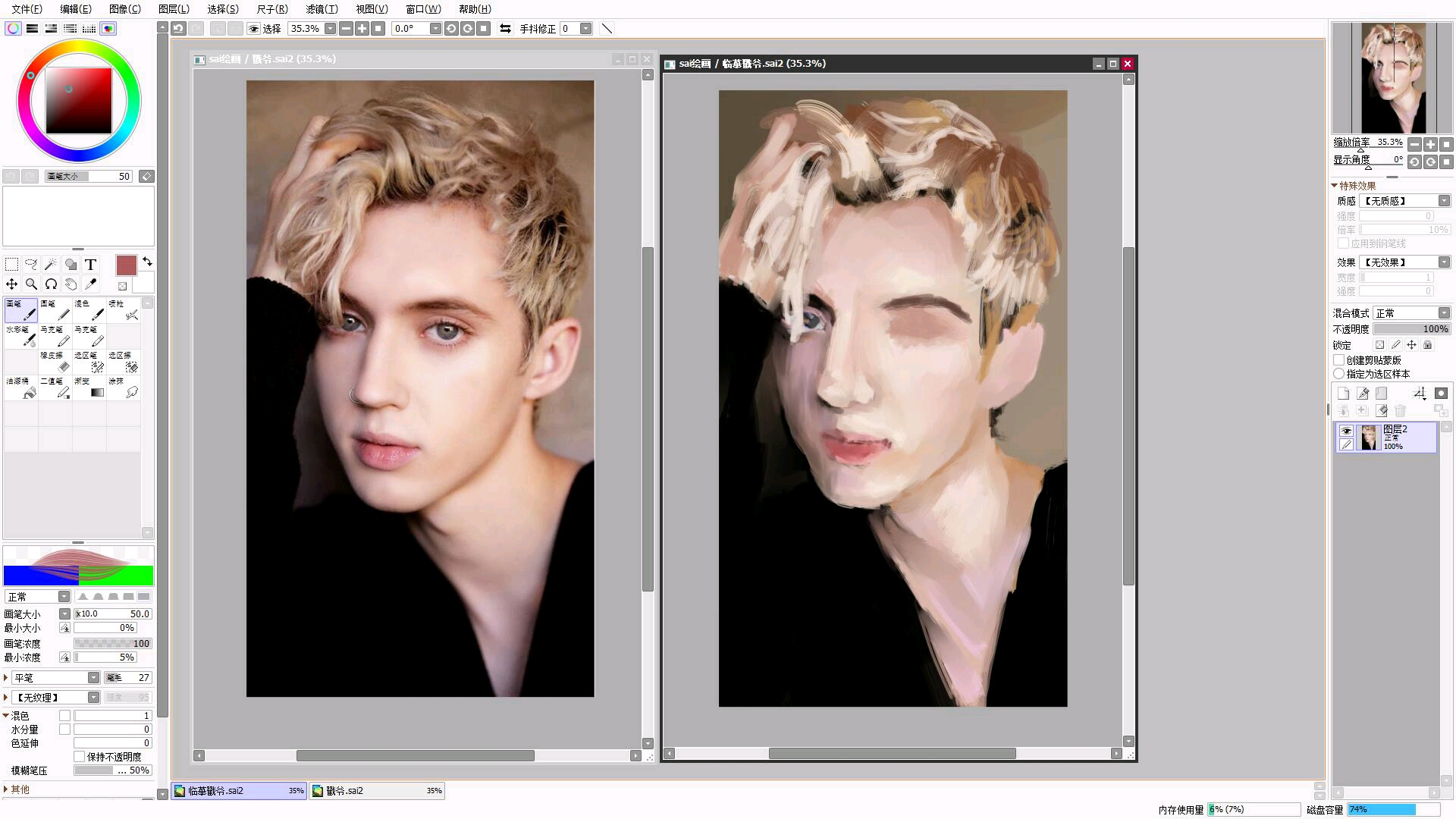
Task: Select the text tool
Action: click(90, 264)
